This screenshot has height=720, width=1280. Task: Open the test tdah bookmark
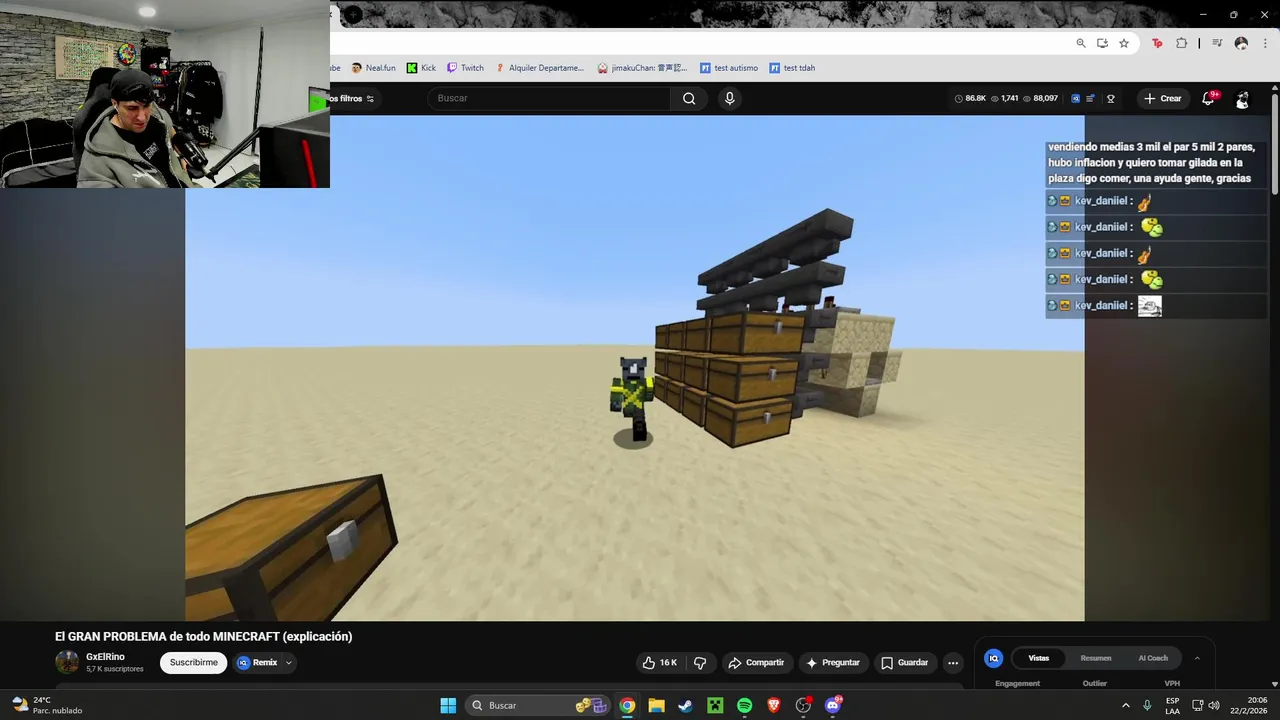(x=792, y=68)
